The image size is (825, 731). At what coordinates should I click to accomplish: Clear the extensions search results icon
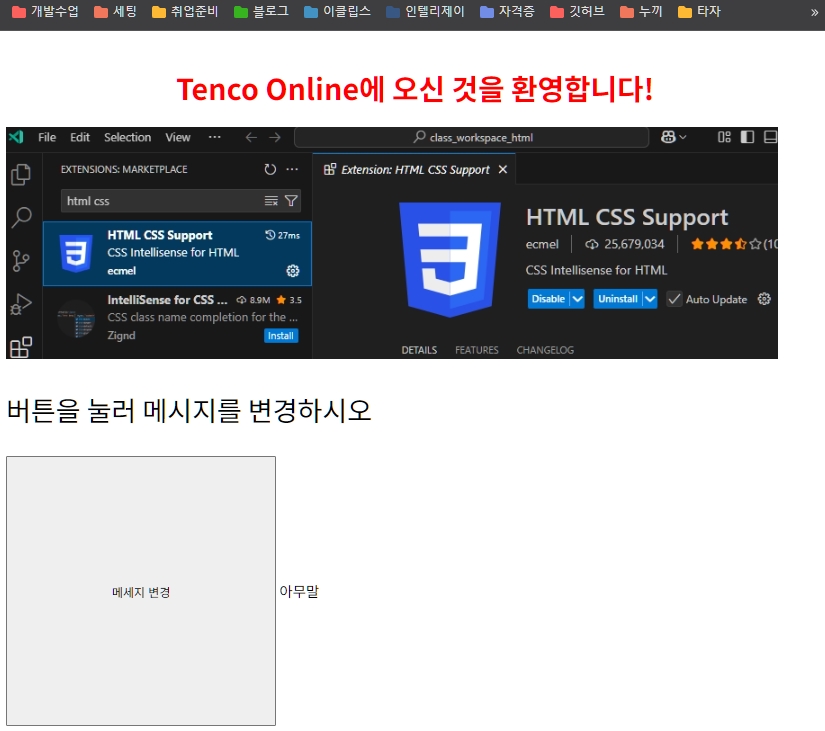coord(271,201)
